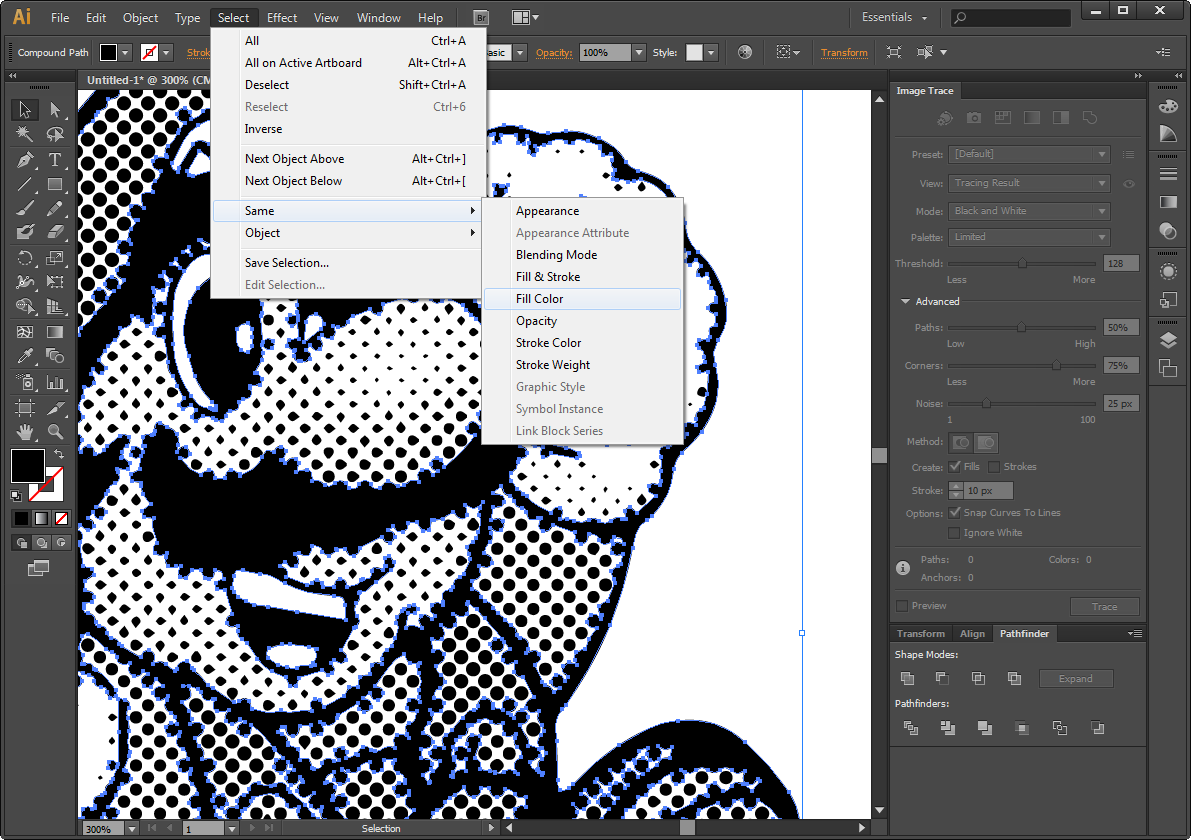Click the Threshold slider handle
Screen dimensions: 1191x840
tap(1022, 264)
